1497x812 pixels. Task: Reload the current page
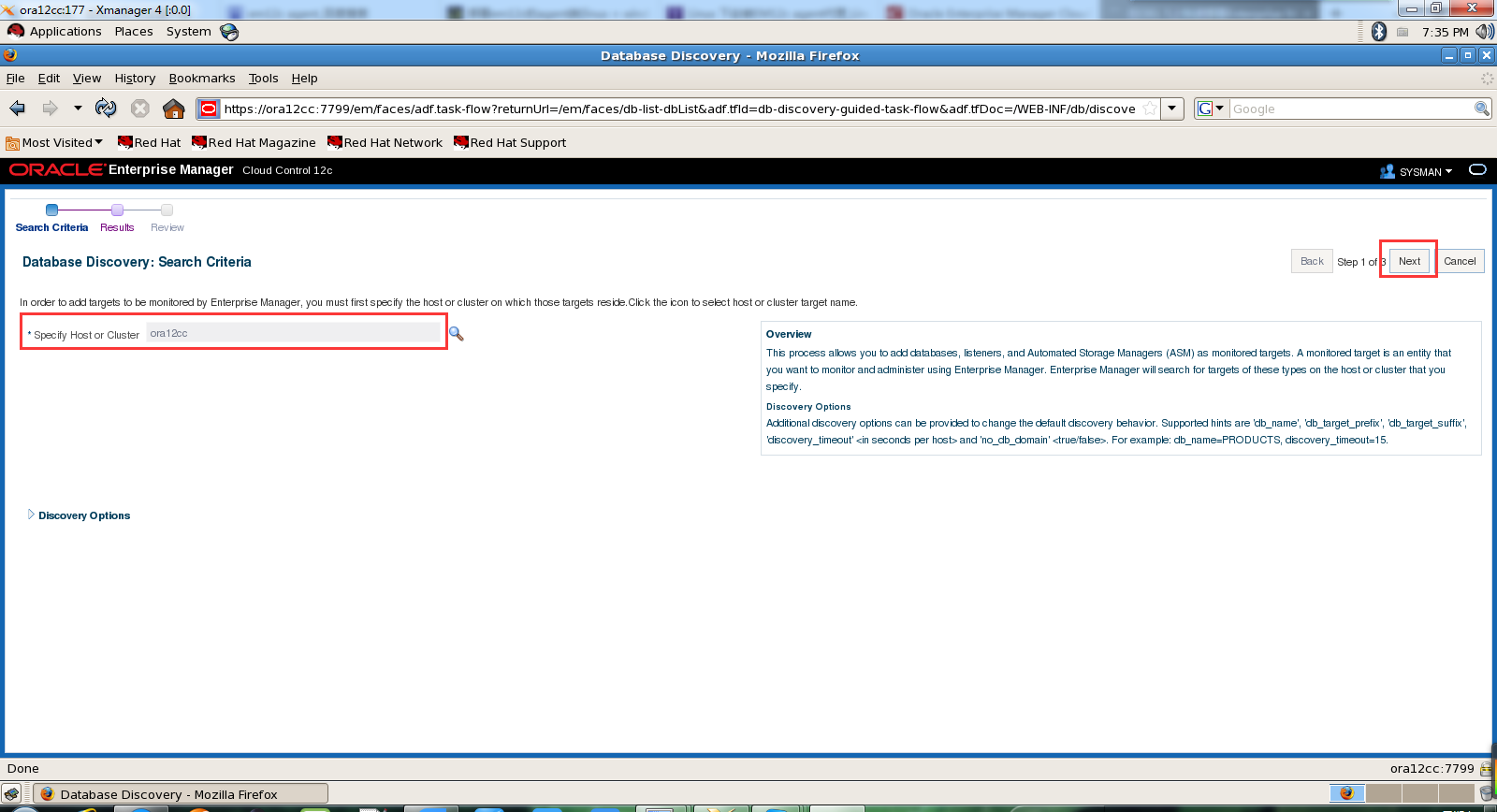click(106, 109)
